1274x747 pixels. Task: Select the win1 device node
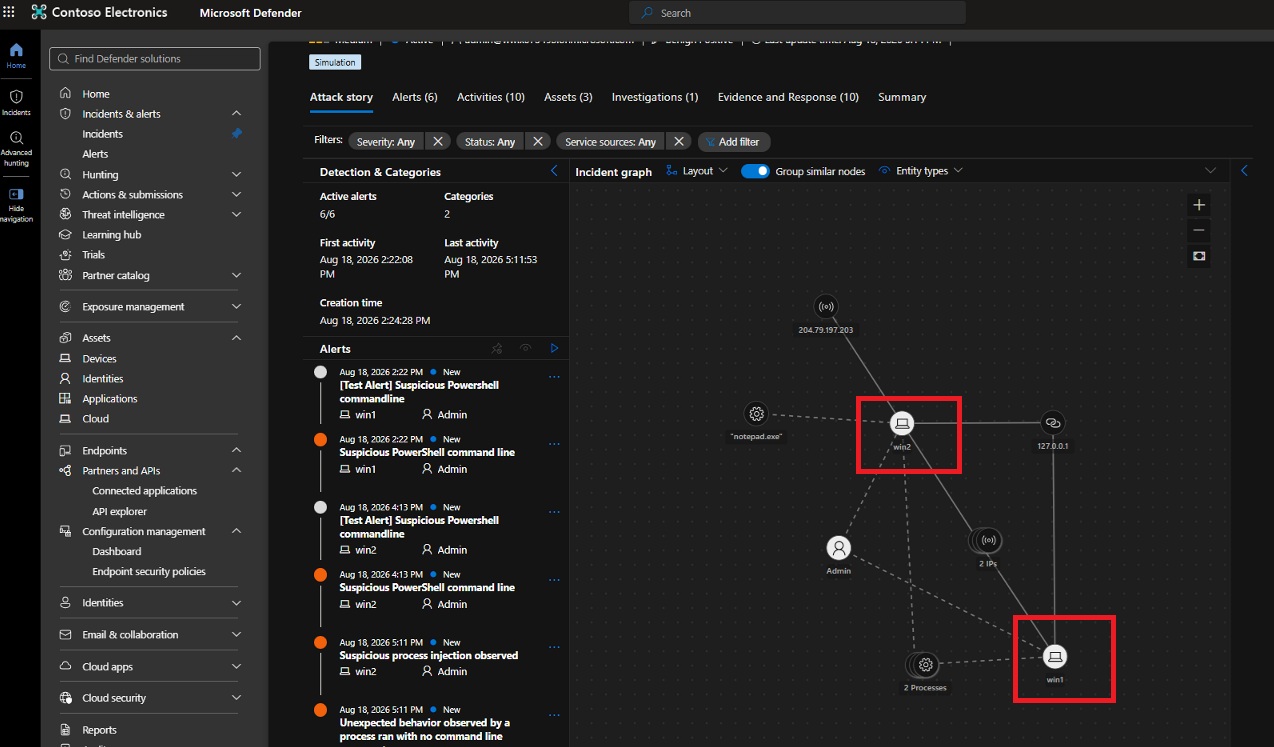tap(1055, 656)
